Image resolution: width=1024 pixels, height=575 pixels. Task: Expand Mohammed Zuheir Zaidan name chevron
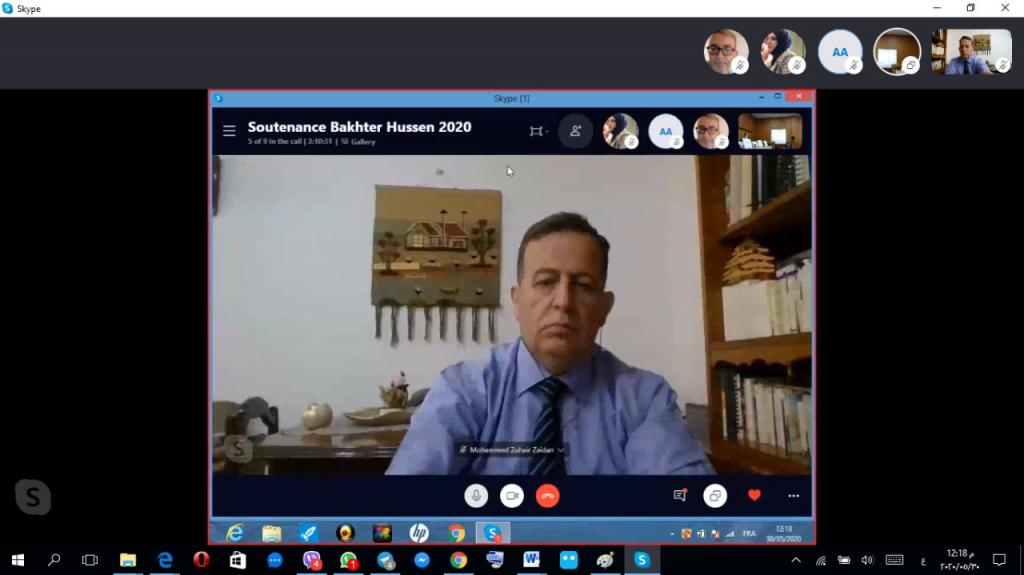[561, 450]
